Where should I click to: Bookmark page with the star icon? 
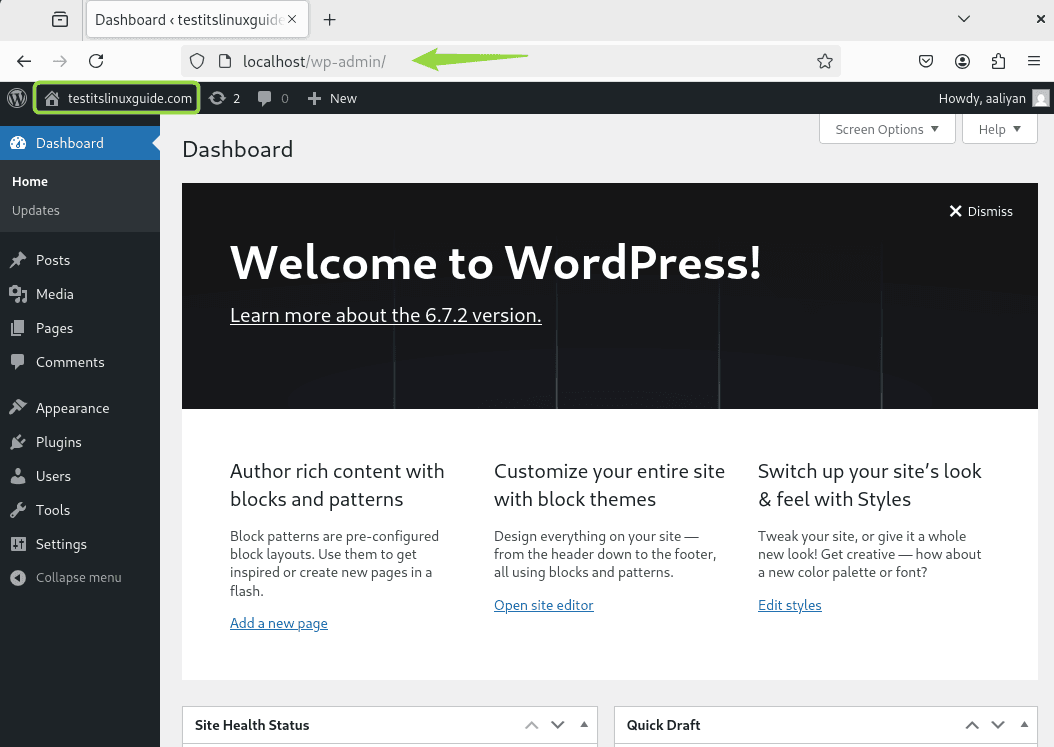824,61
